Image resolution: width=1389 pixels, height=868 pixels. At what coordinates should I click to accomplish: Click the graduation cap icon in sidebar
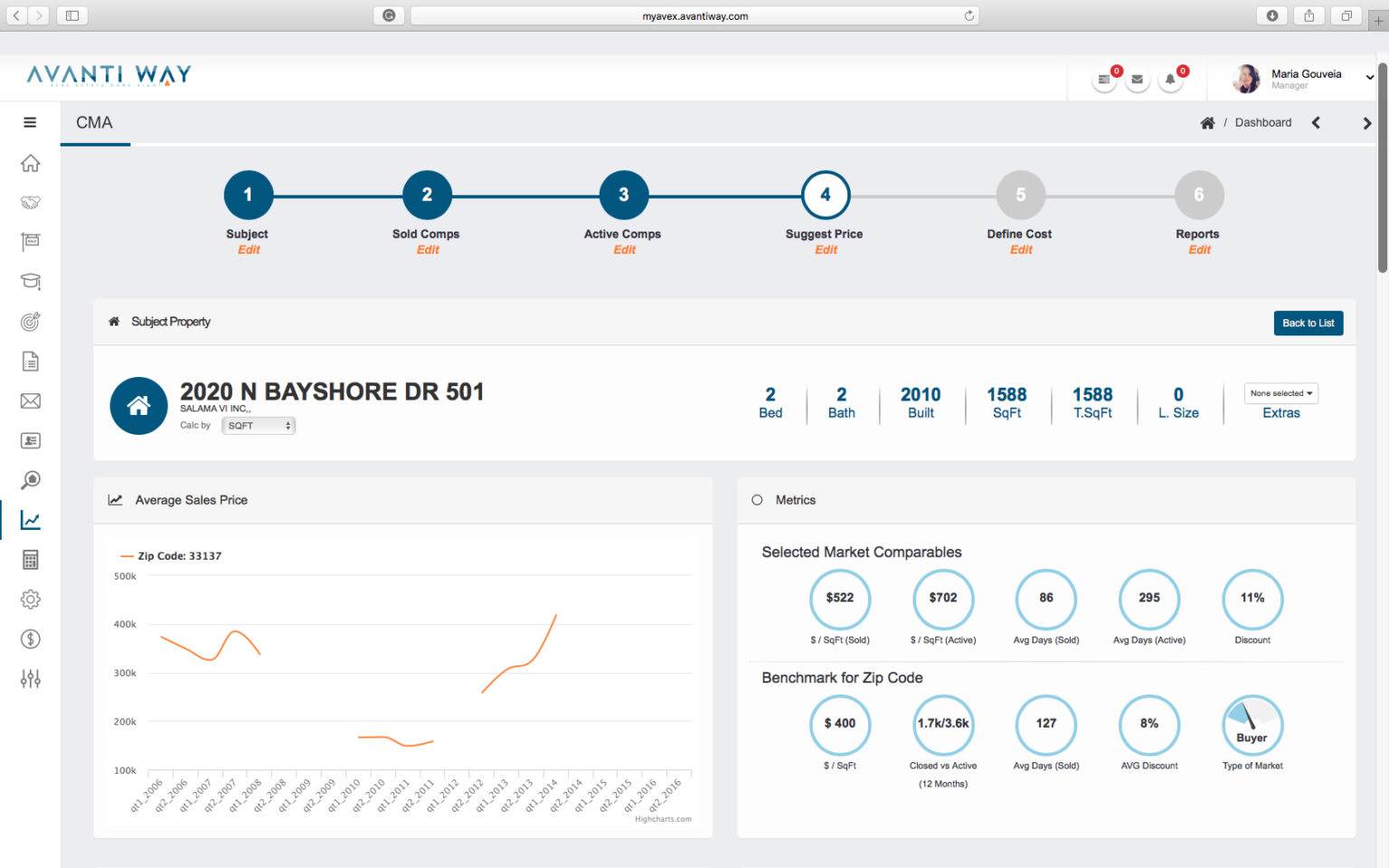pyautogui.click(x=30, y=281)
